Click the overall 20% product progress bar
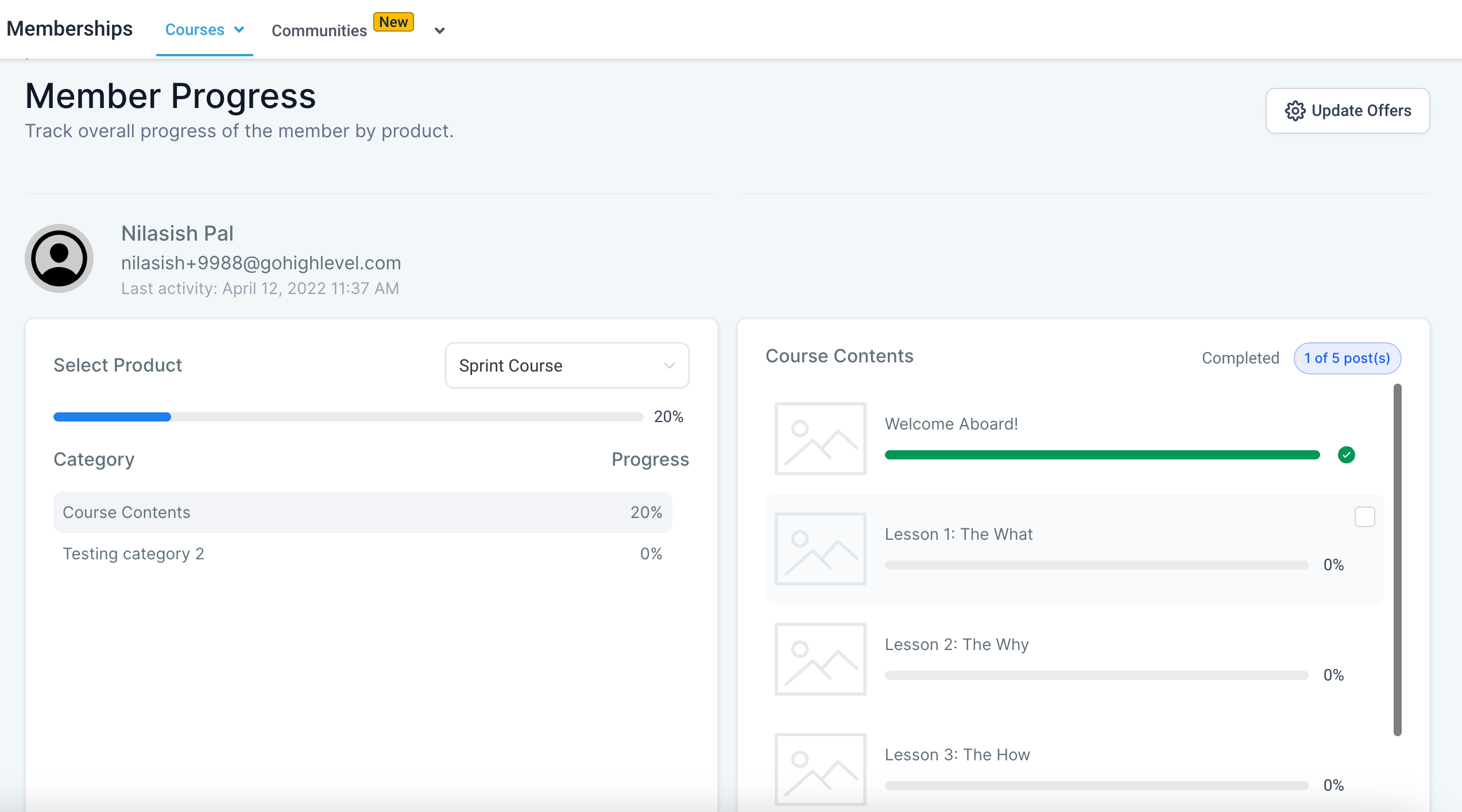 [x=348, y=417]
